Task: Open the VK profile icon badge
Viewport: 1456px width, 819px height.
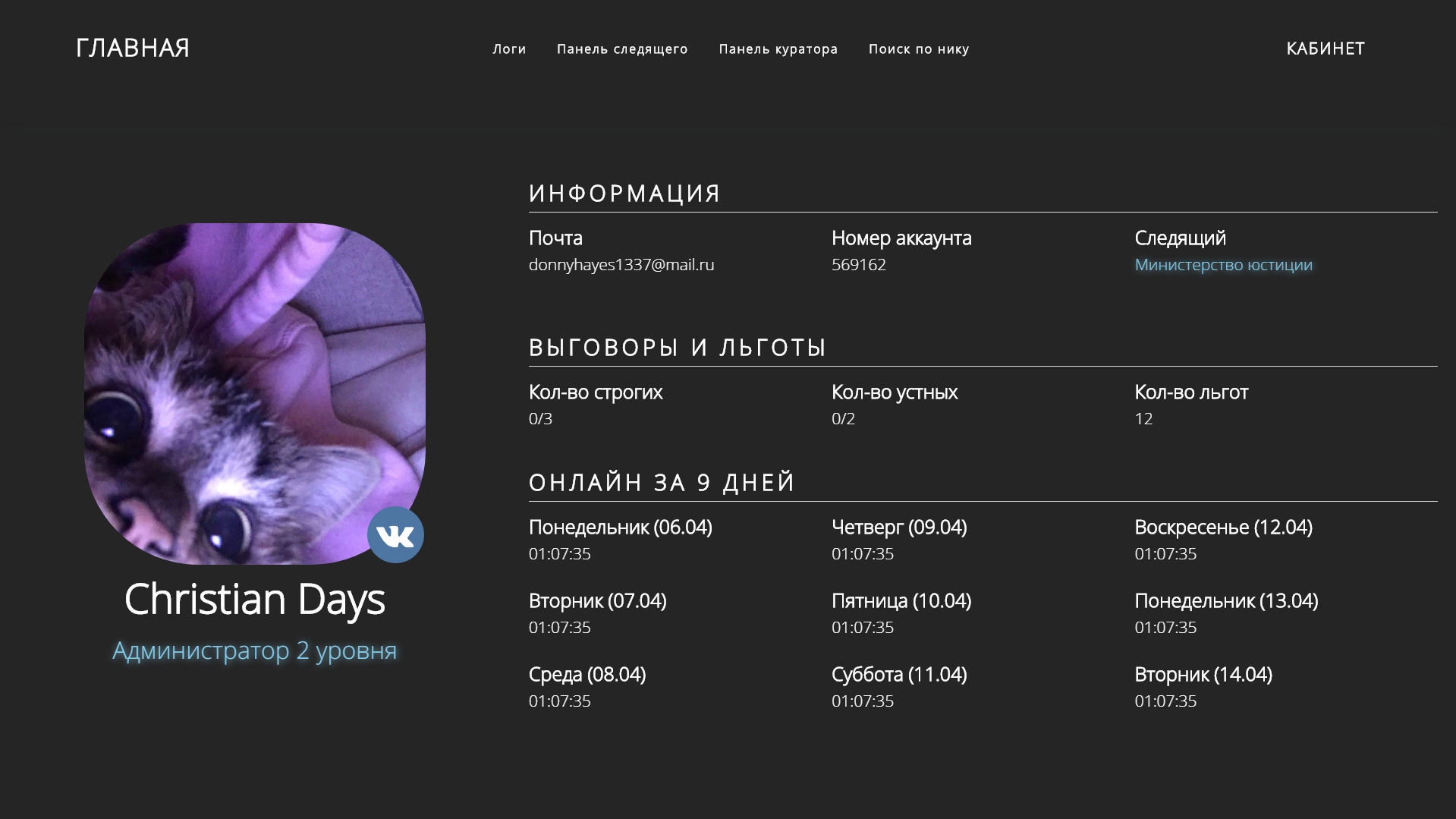Action: tap(395, 535)
